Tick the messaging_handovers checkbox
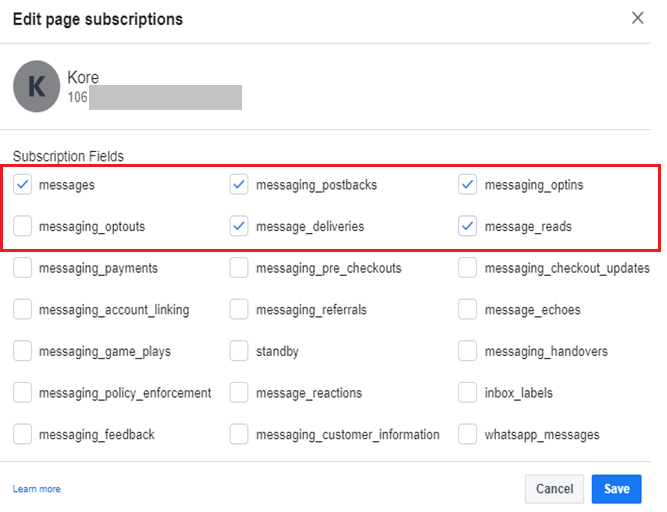Screen dimensions: 667x512 [468, 352]
